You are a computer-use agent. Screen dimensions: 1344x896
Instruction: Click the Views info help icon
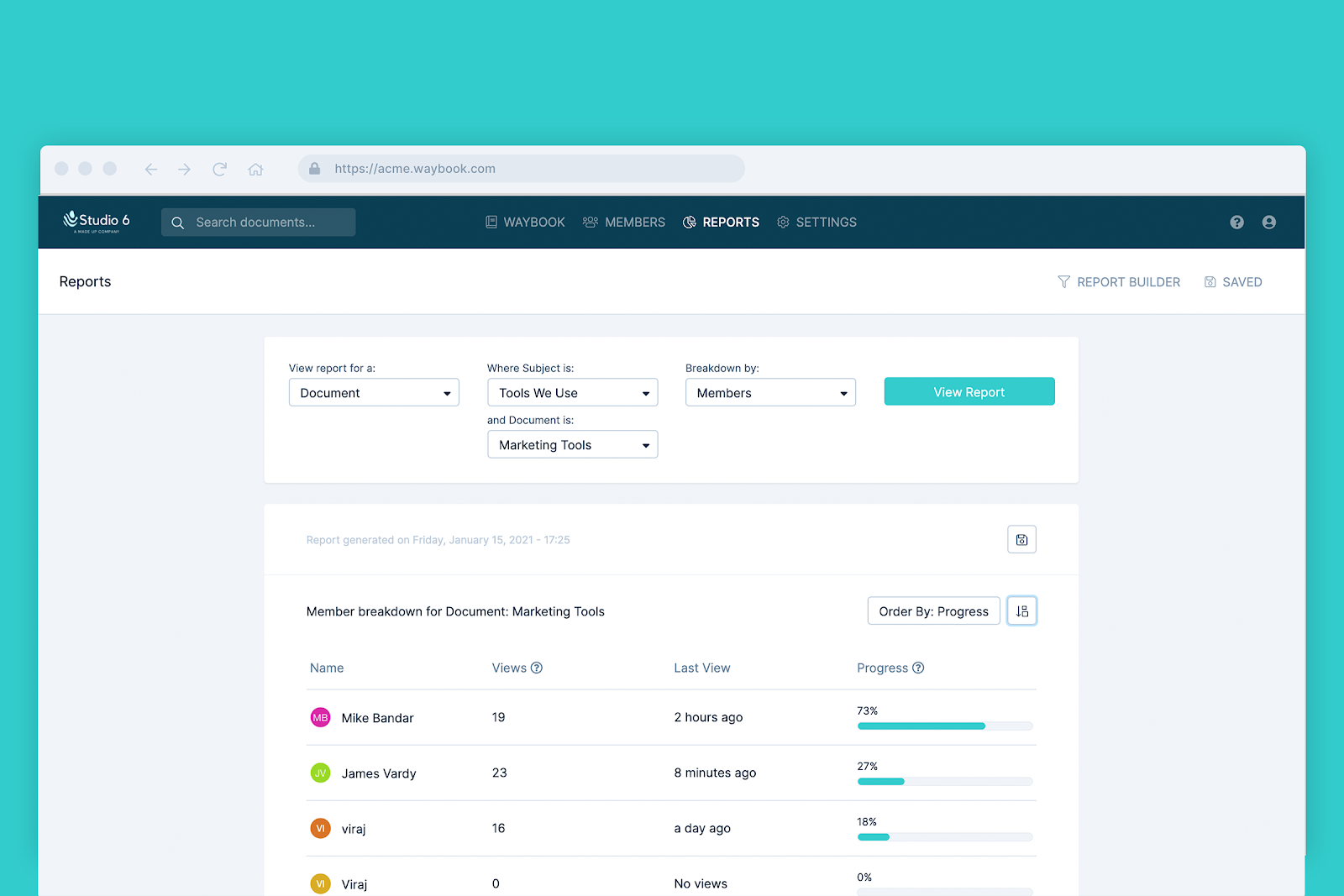coord(537,668)
